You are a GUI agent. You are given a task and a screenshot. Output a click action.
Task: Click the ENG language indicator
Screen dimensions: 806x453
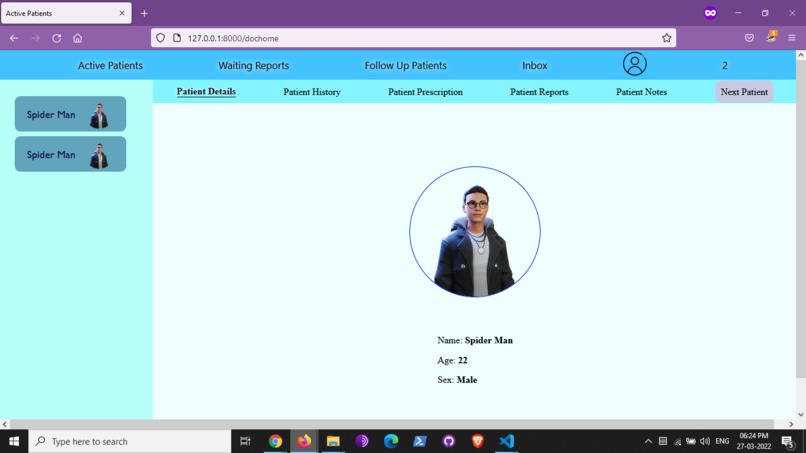point(722,441)
